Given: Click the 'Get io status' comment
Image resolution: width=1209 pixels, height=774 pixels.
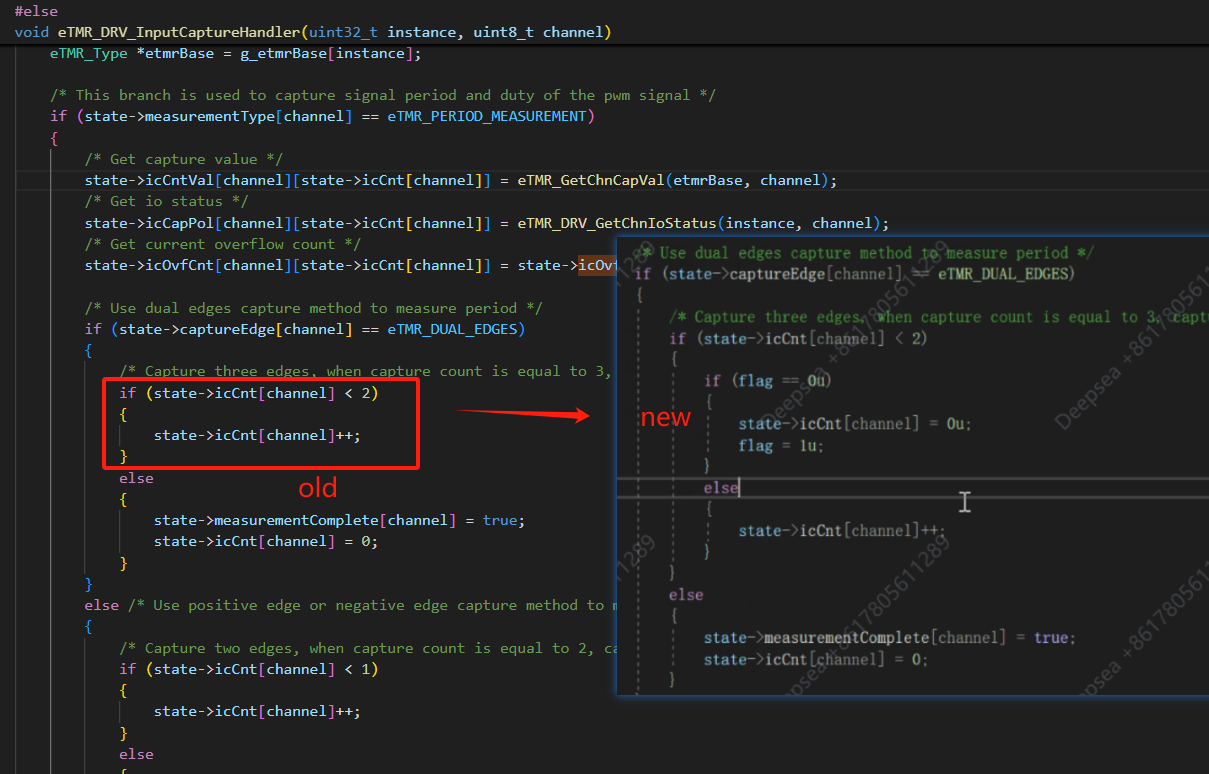Looking at the screenshot, I should pos(166,201).
